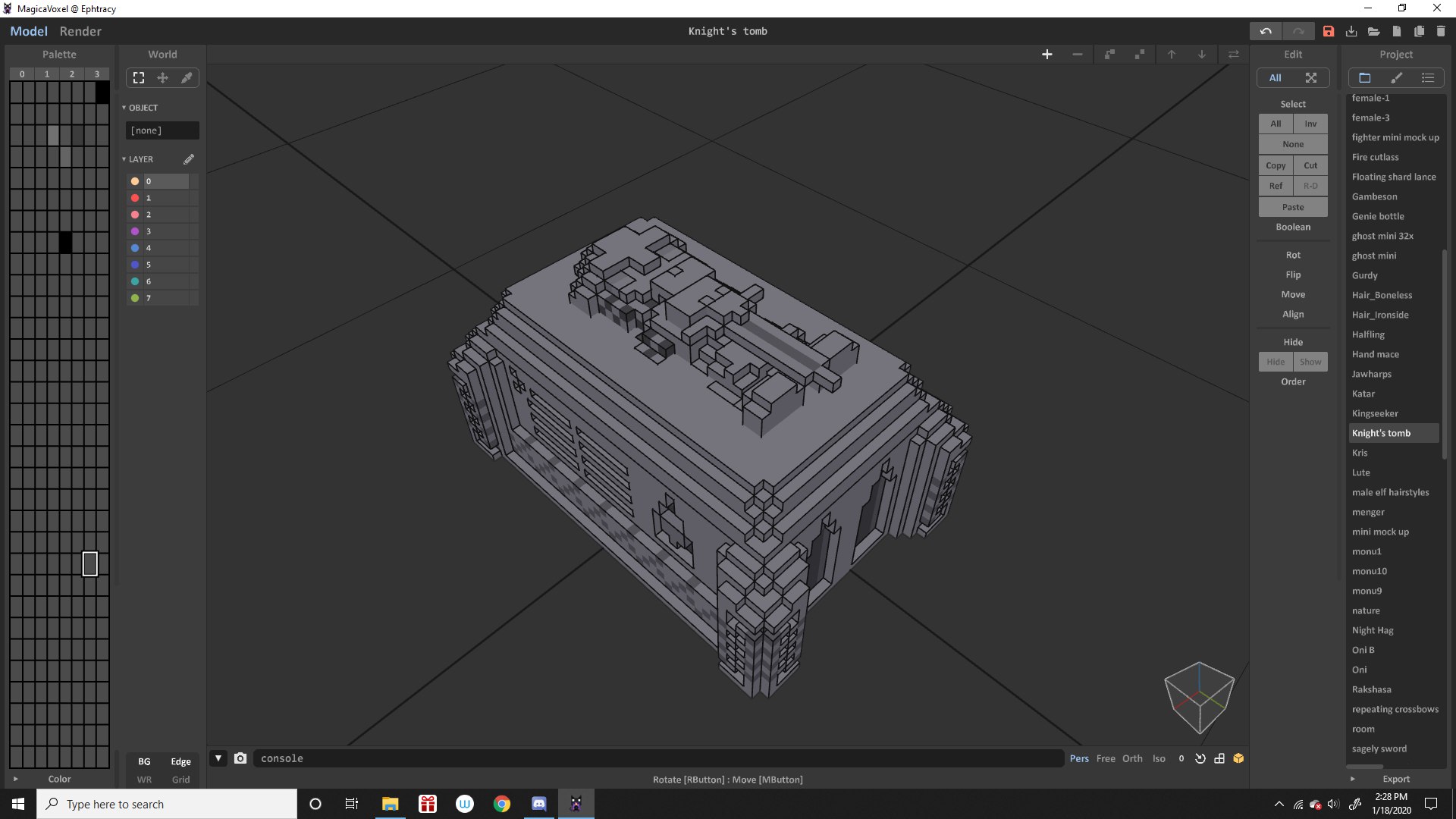Click the None selection button
This screenshot has height=819, width=1456.
coord(1293,144)
